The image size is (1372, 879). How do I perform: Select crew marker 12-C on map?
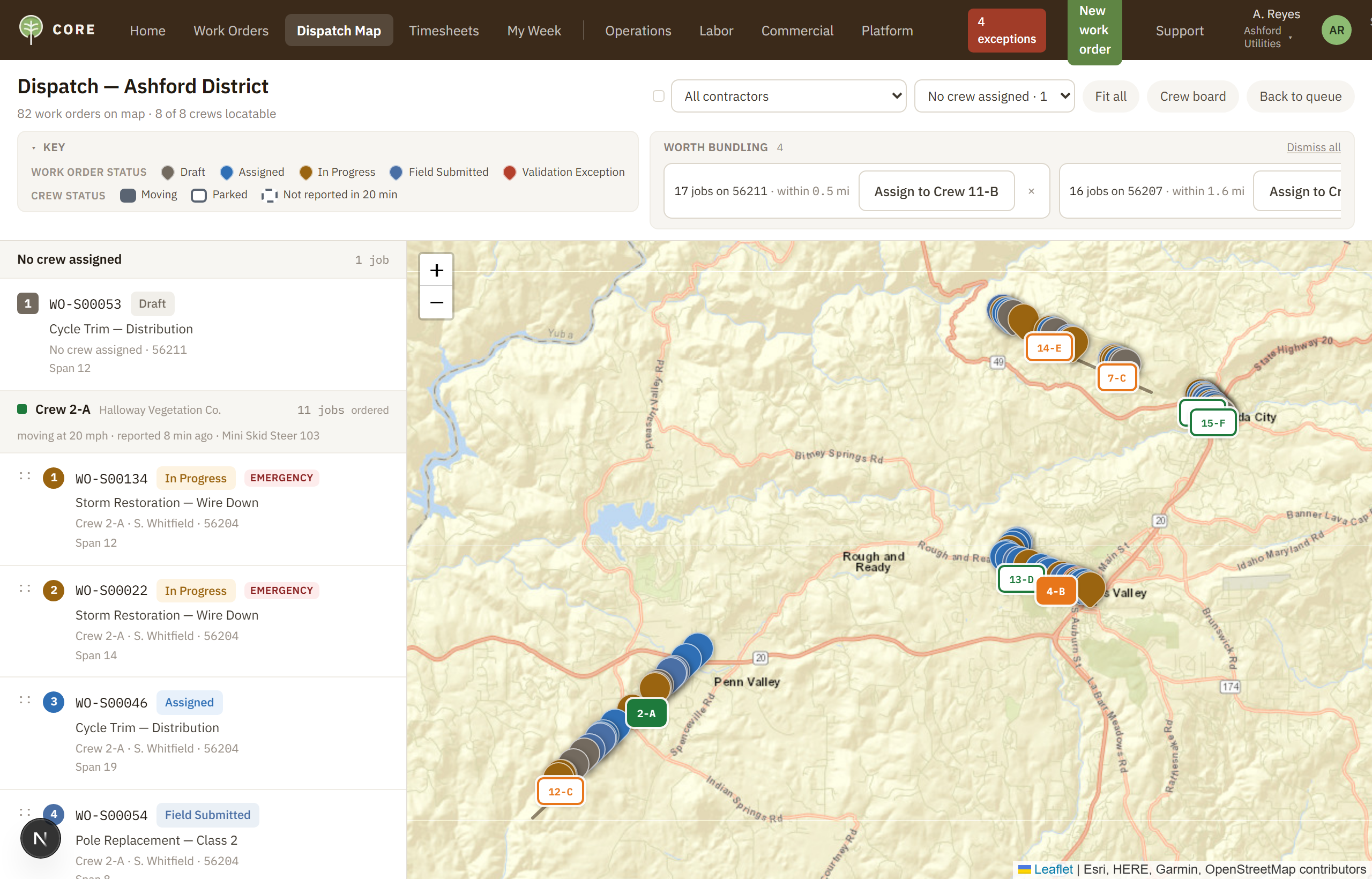click(x=561, y=791)
